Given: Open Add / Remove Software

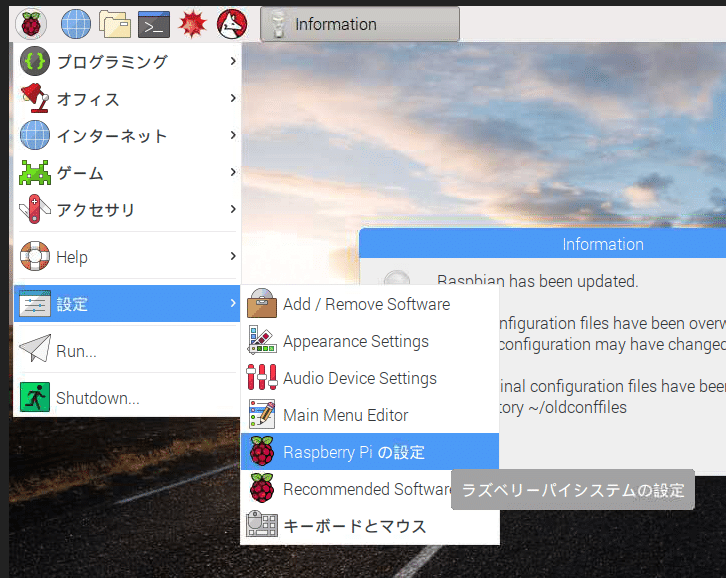Looking at the screenshot, I should point(370,304).
